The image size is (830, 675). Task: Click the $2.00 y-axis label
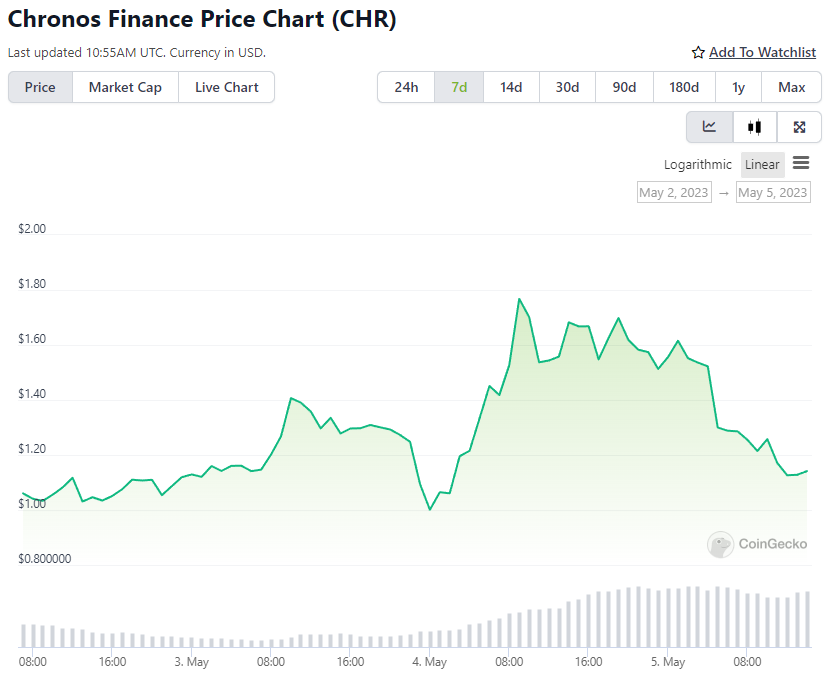coord(32,229)
